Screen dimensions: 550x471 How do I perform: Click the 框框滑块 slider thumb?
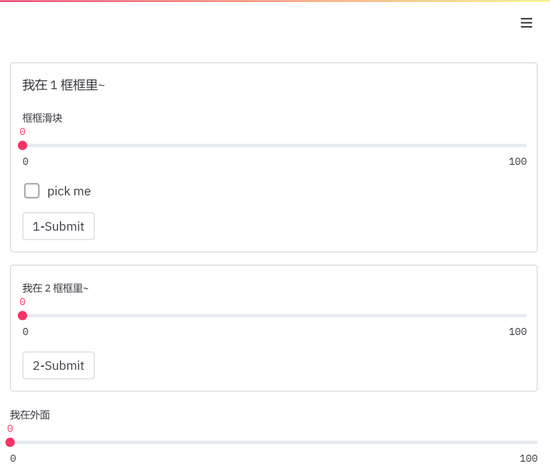point(22,145)
